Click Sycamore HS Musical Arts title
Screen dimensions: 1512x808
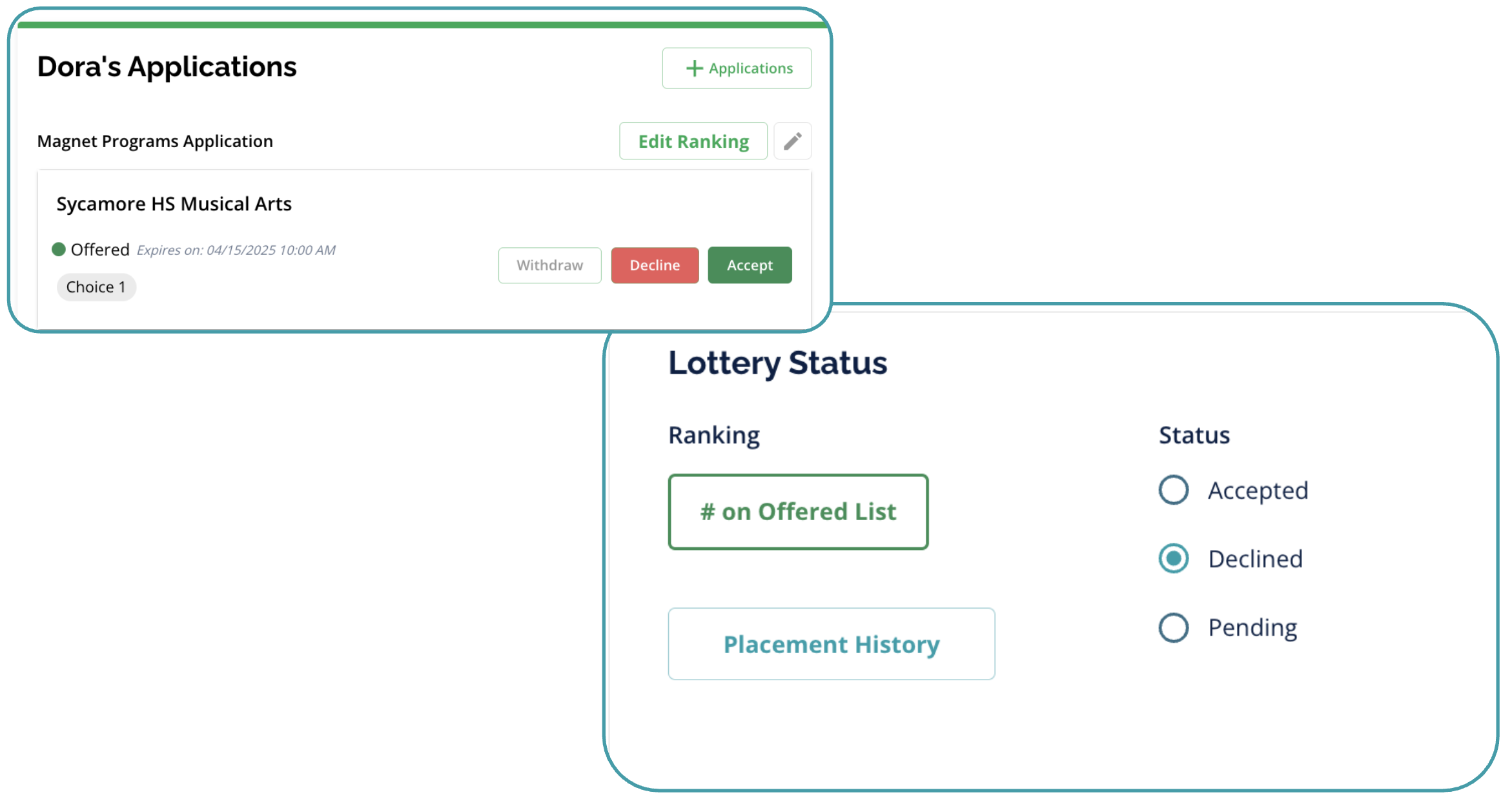[174, 204]
